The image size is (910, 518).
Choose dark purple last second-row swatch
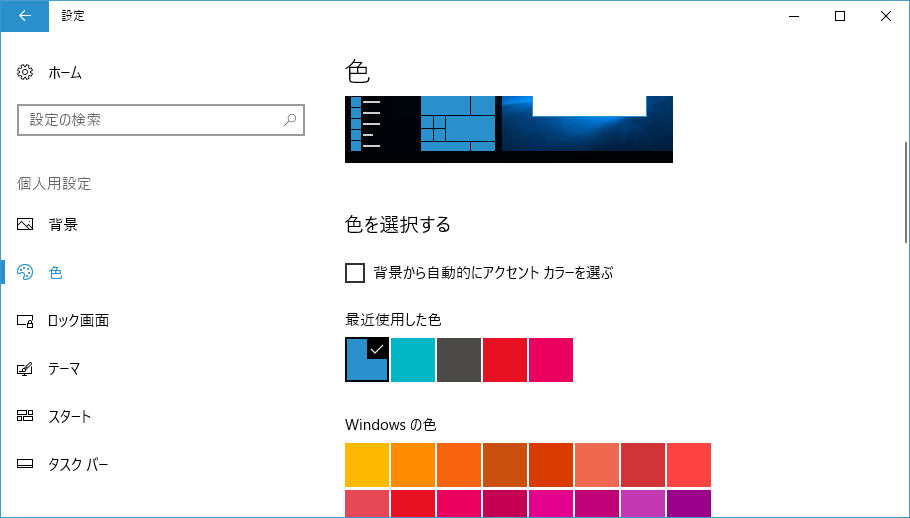pos(689,503)
